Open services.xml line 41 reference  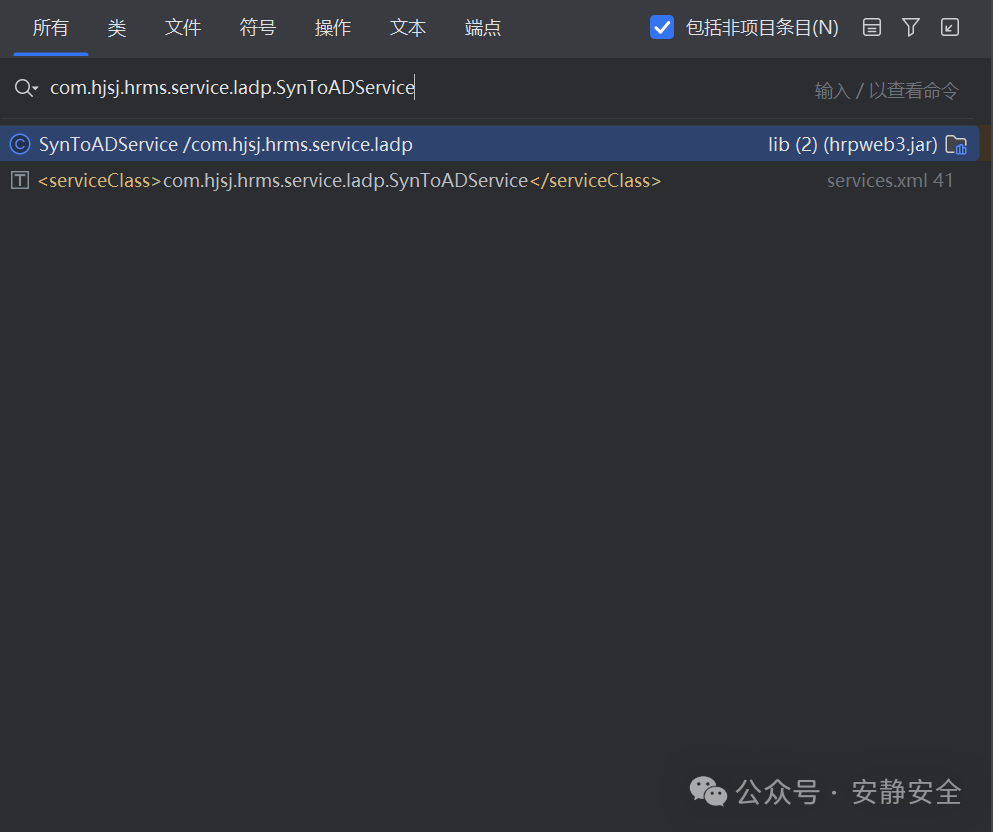click(889, 180)
